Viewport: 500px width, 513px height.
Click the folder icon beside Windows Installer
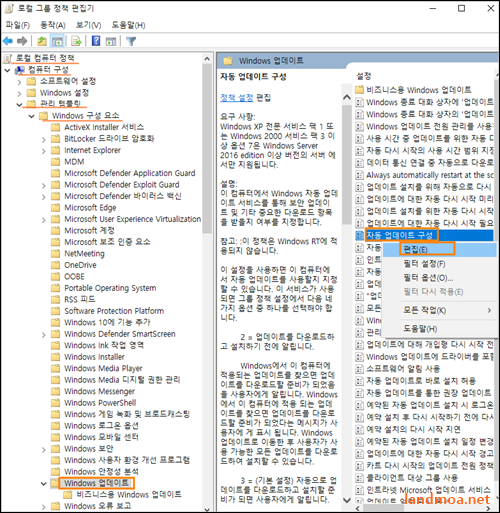(x=55, y=357)
